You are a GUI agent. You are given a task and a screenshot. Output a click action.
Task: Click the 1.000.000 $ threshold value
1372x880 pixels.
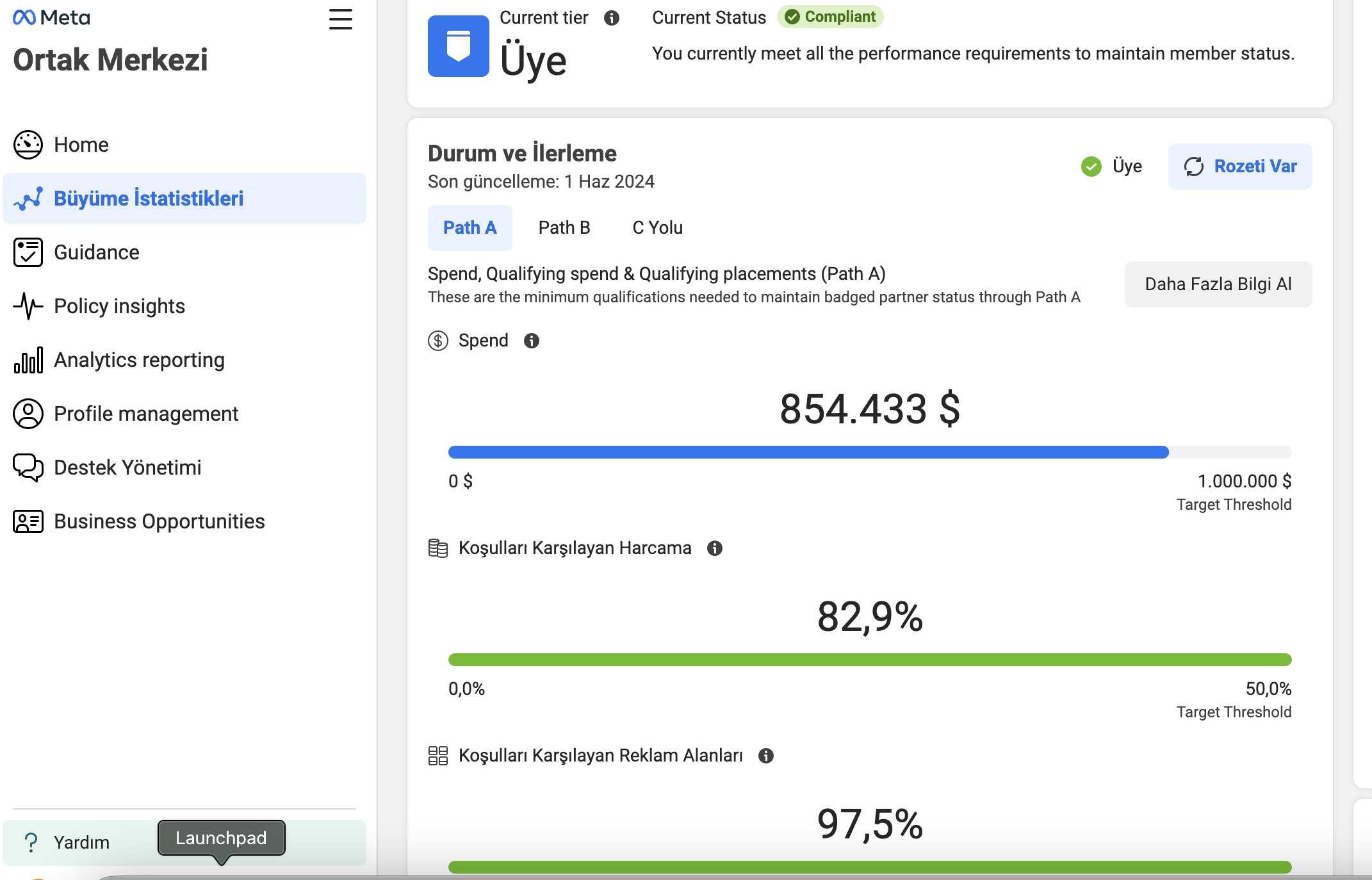(x=1245, y=481)
